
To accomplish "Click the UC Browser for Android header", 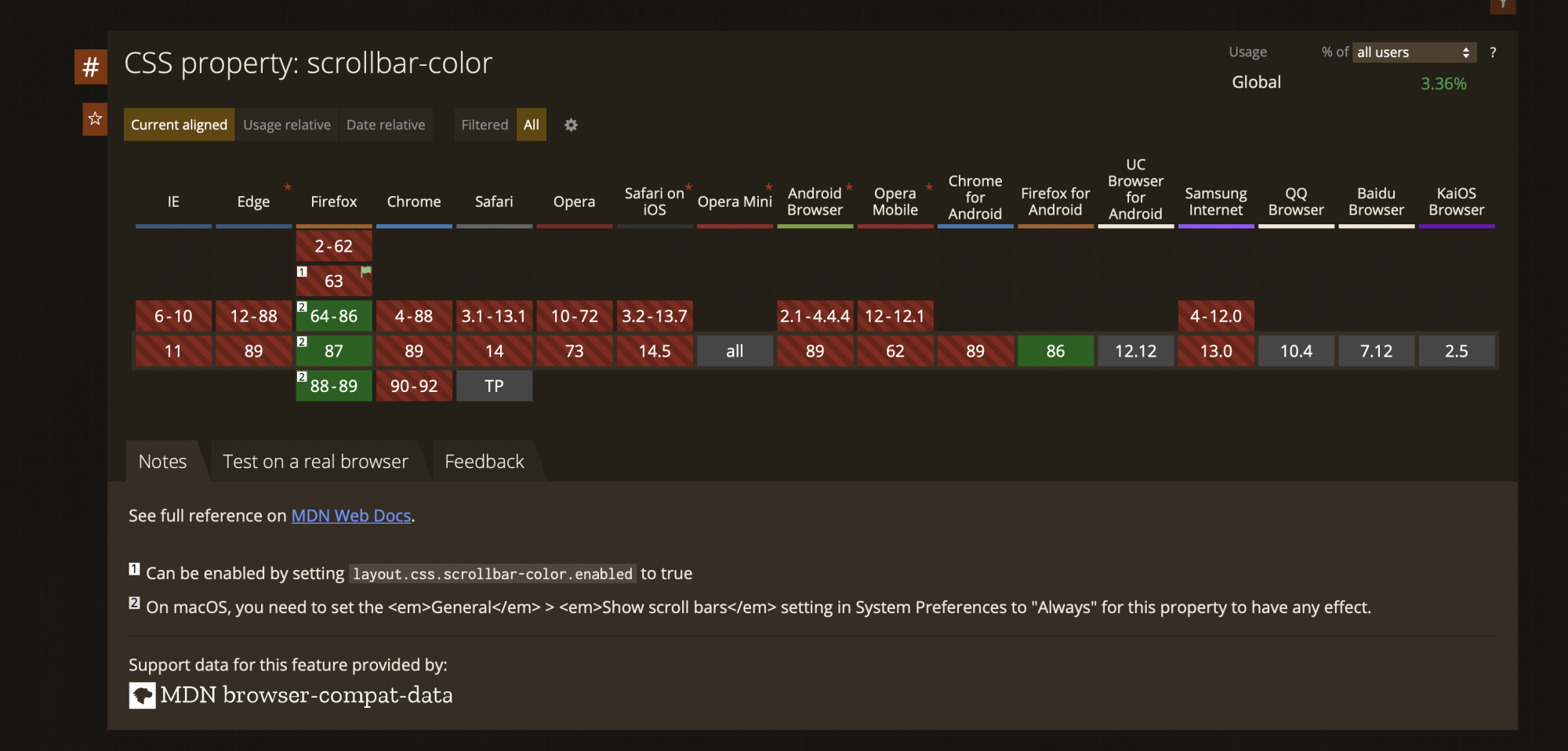I will tap(1136, 189).
